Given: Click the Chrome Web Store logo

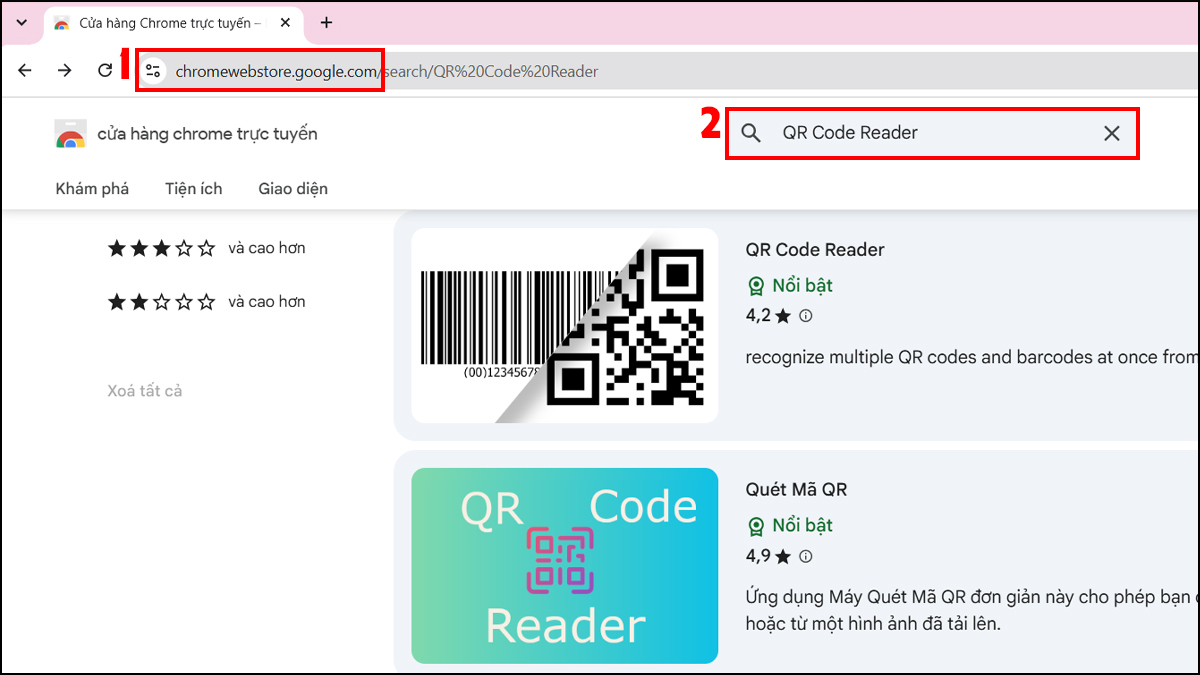Looking at the screenshot, I should pos(70,134).
